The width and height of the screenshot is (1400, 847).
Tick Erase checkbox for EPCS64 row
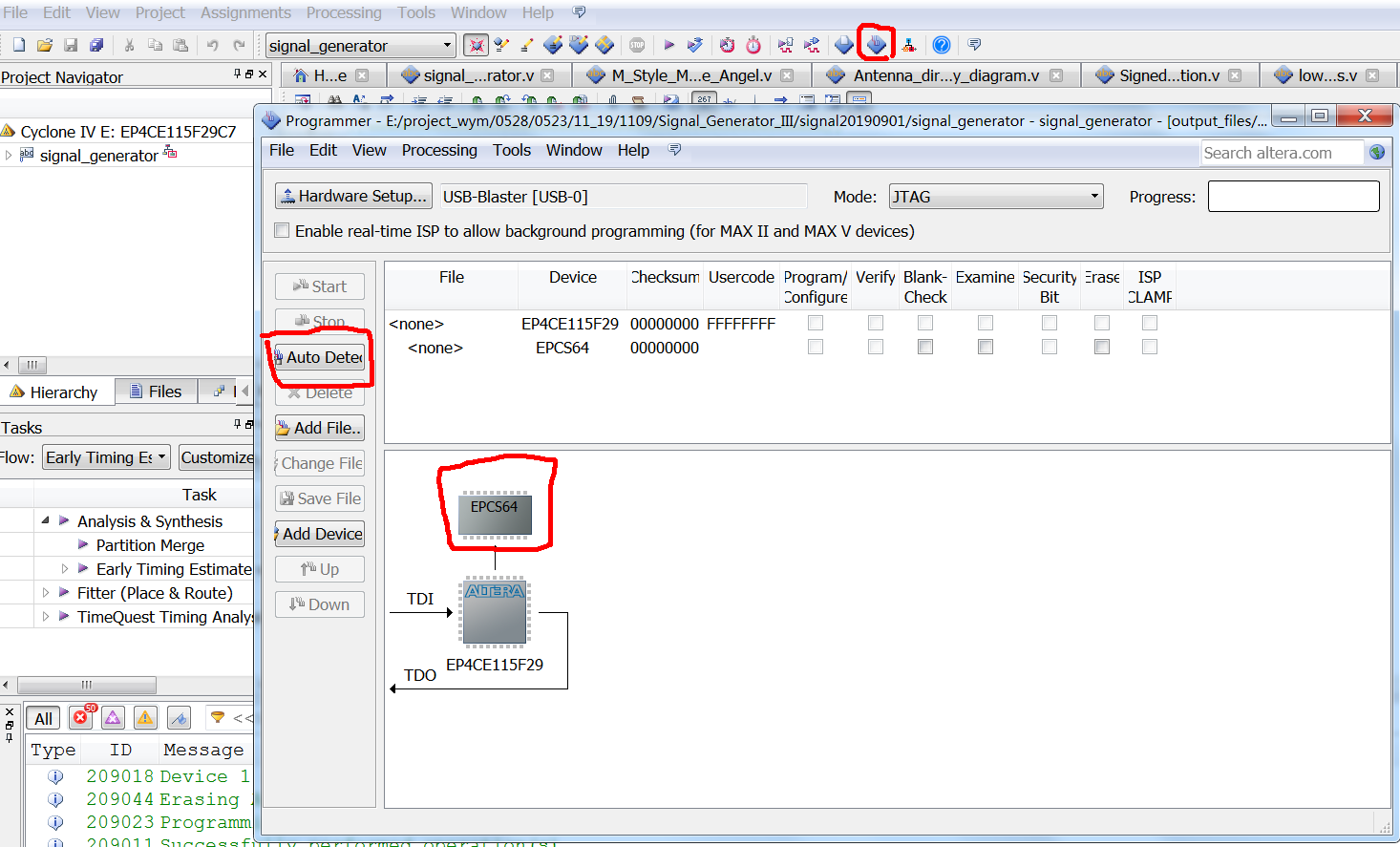(x=1102, y=347)
